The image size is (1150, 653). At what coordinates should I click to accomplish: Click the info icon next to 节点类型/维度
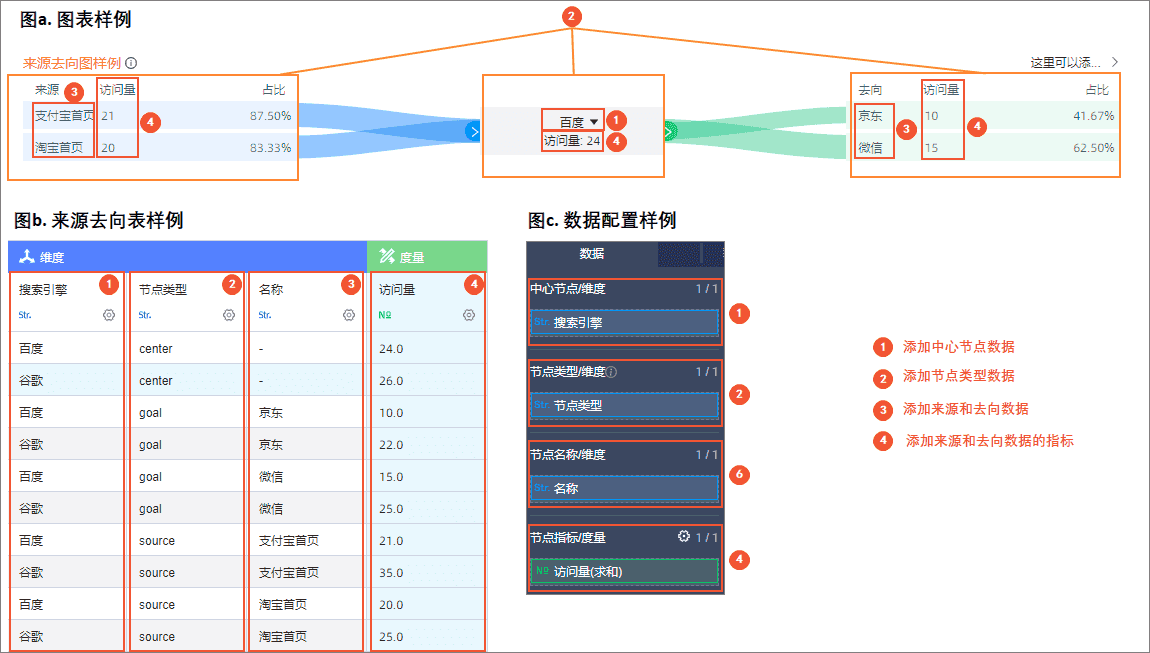[x=611, y=372]
